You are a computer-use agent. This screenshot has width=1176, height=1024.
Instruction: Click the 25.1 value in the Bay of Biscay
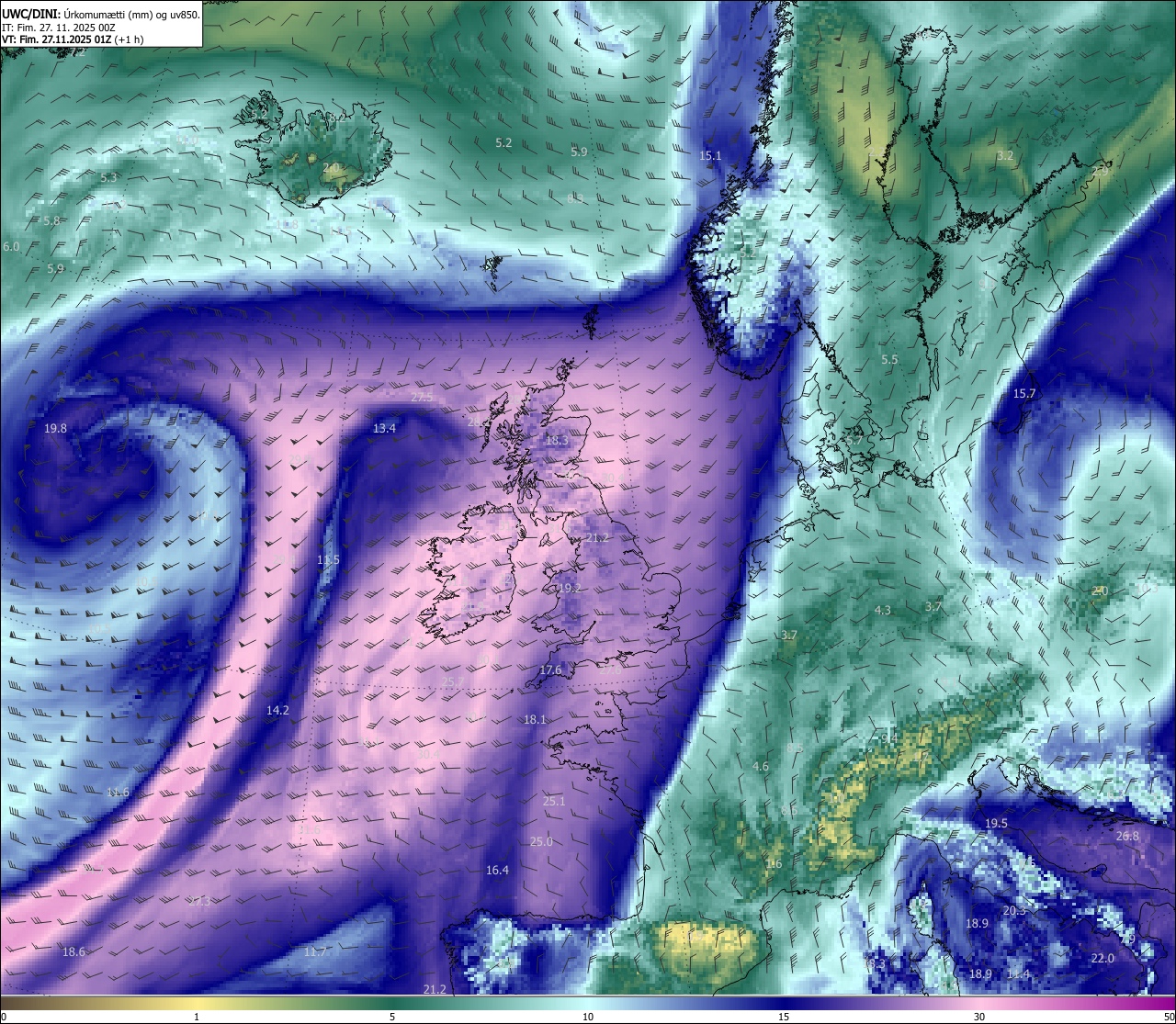(554, 802)
